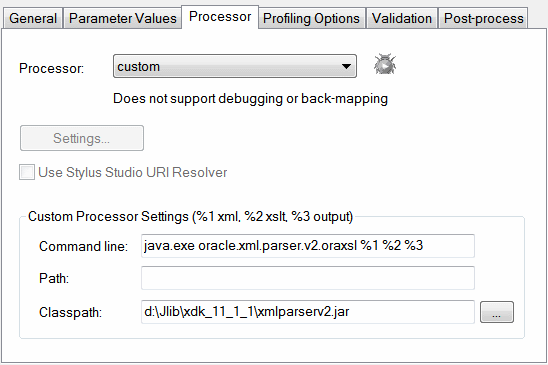
Task: Select the Processor tab
Action: [220, 16]
